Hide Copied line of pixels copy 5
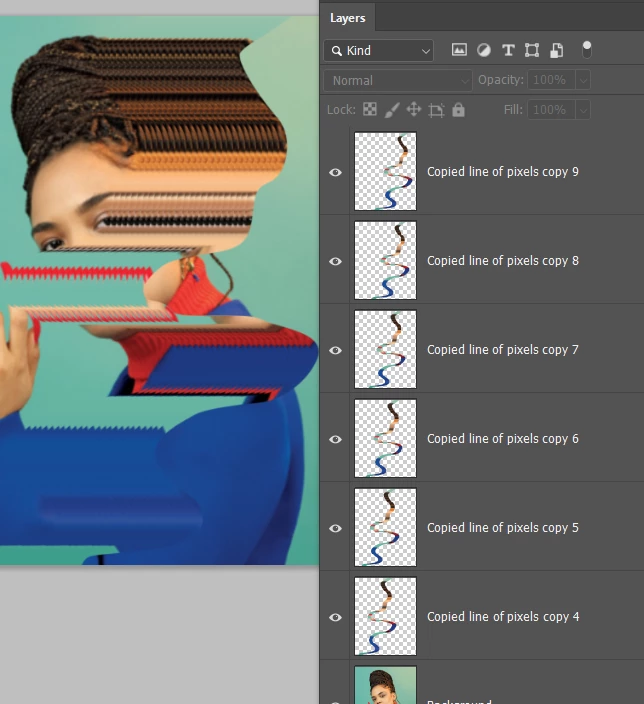The height and width of the screenshot is (704, 644). 335,528
